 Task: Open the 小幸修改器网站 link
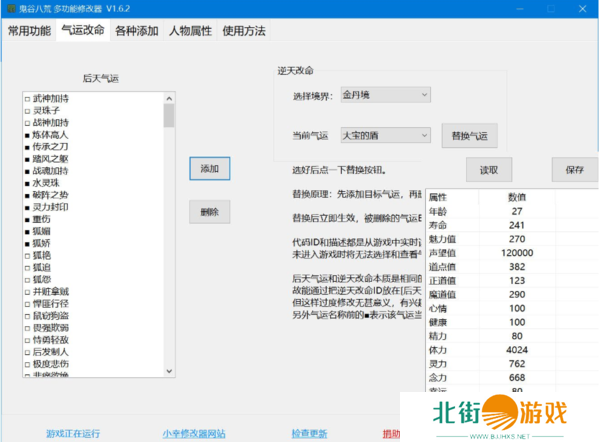click(196, 434)
